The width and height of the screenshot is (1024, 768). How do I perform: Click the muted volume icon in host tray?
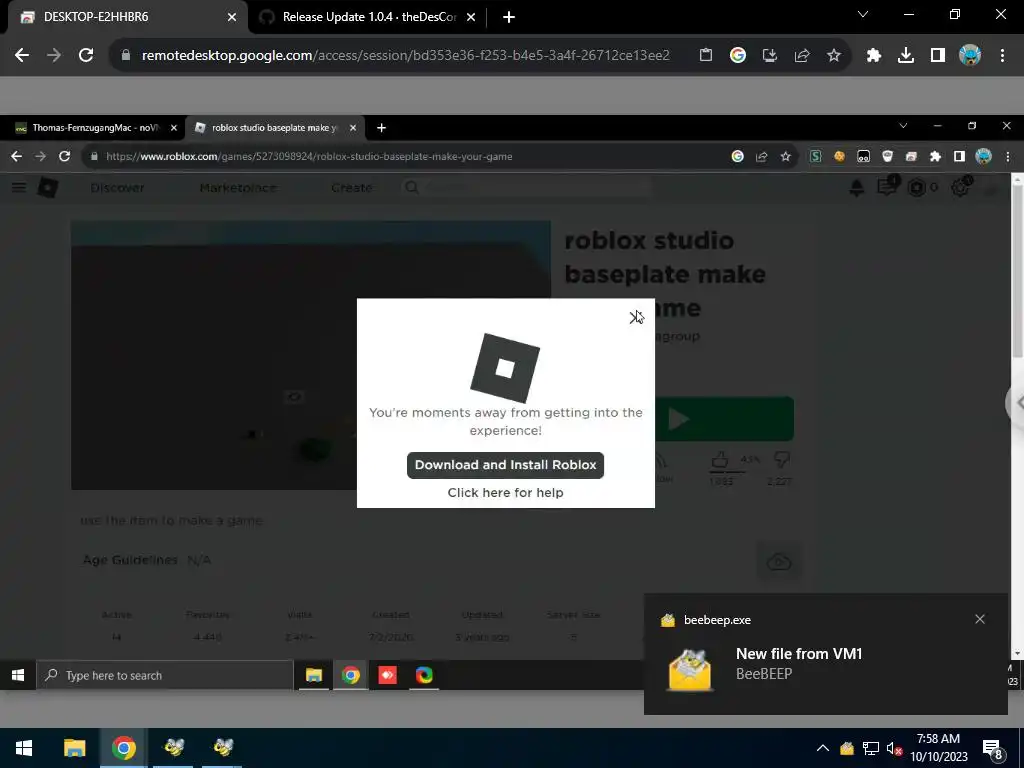click(x=895, y=748)
